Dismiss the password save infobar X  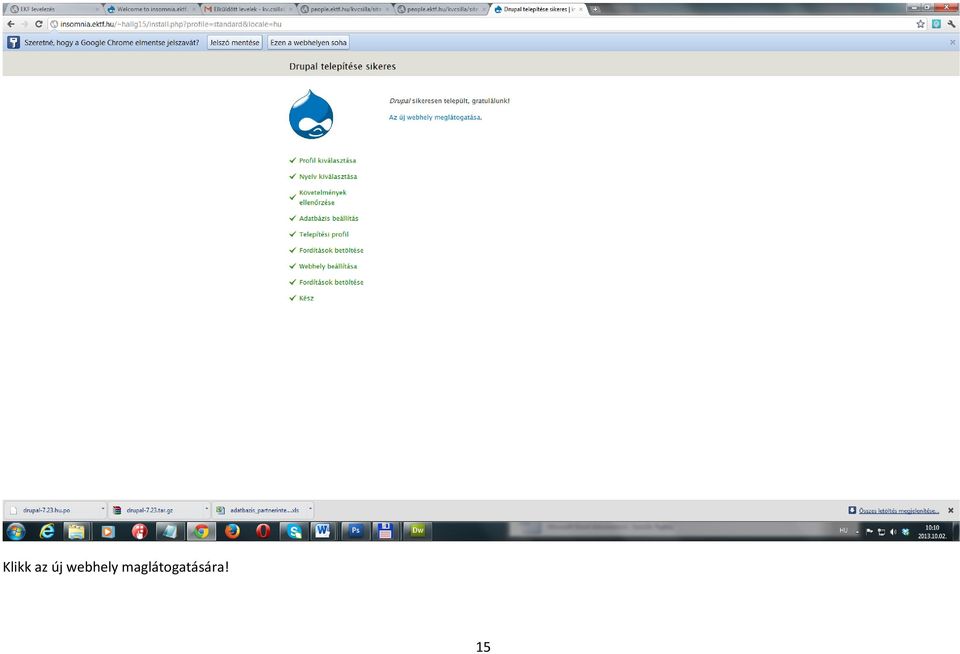[952, 42]
